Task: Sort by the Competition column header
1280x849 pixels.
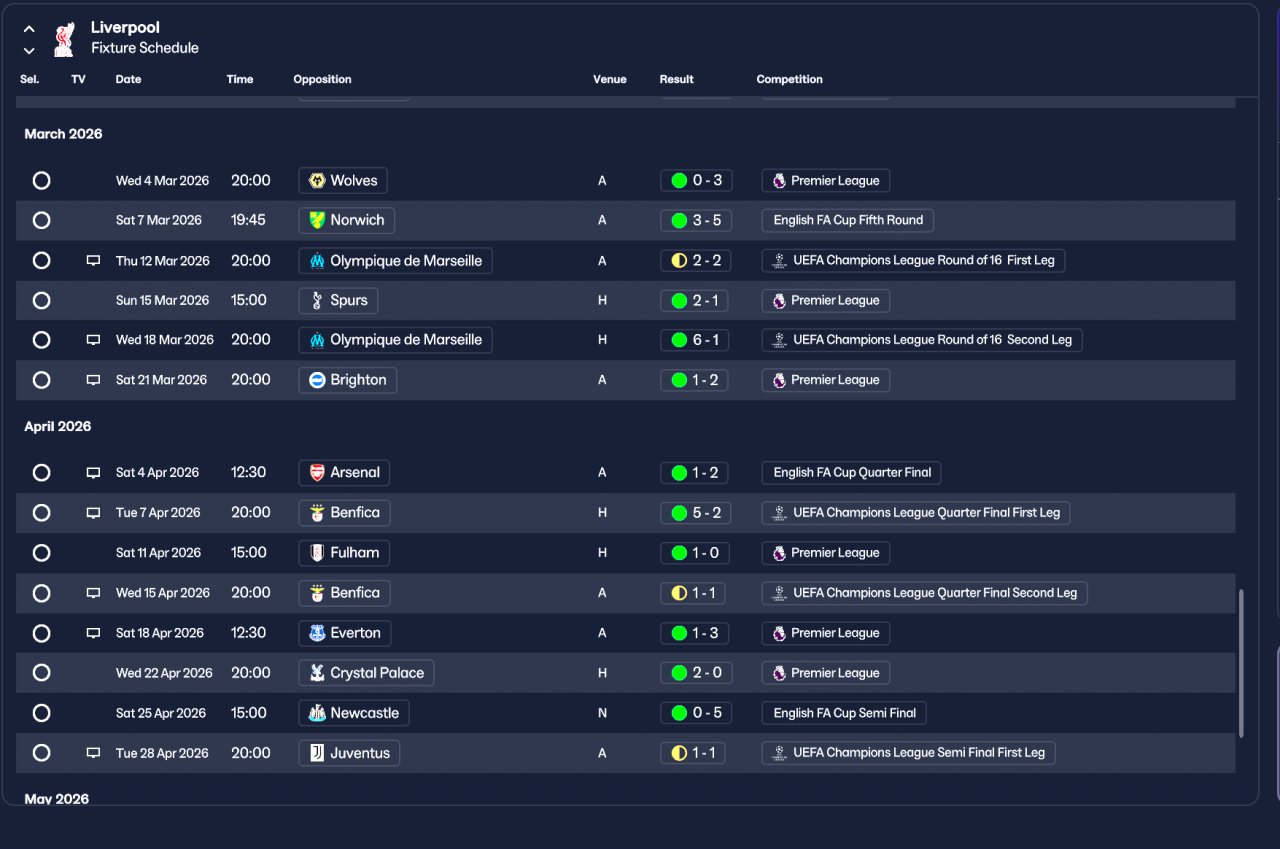Action: pos(790,79)
